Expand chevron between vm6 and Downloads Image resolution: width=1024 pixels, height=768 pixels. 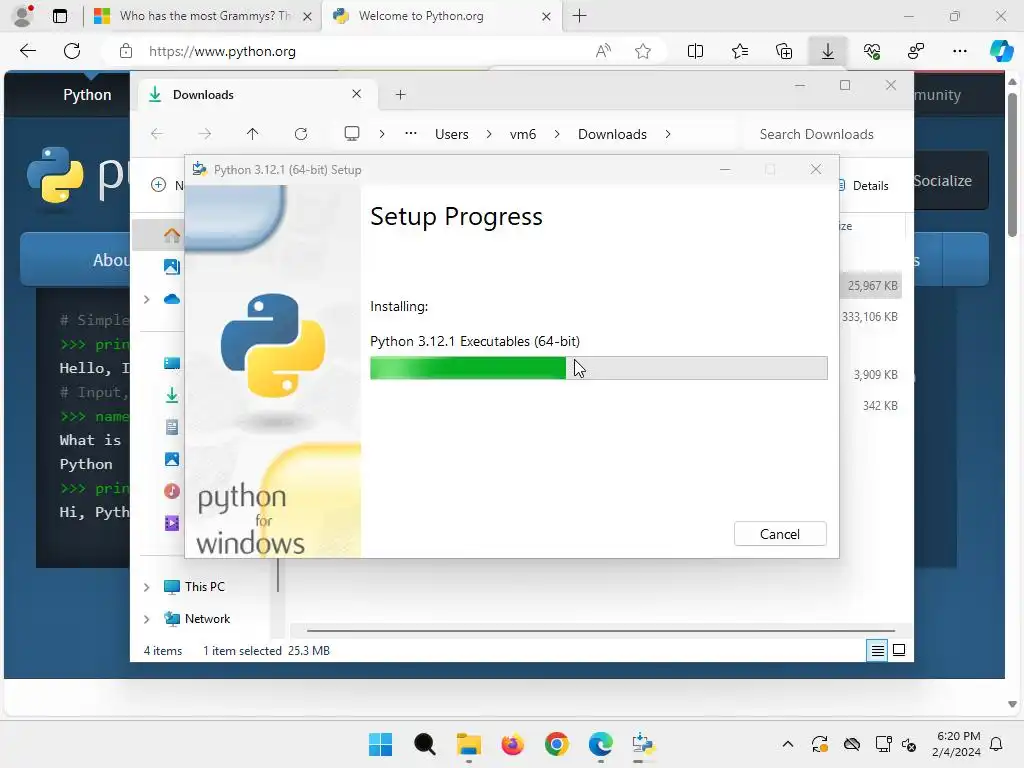tap(556, 134)
